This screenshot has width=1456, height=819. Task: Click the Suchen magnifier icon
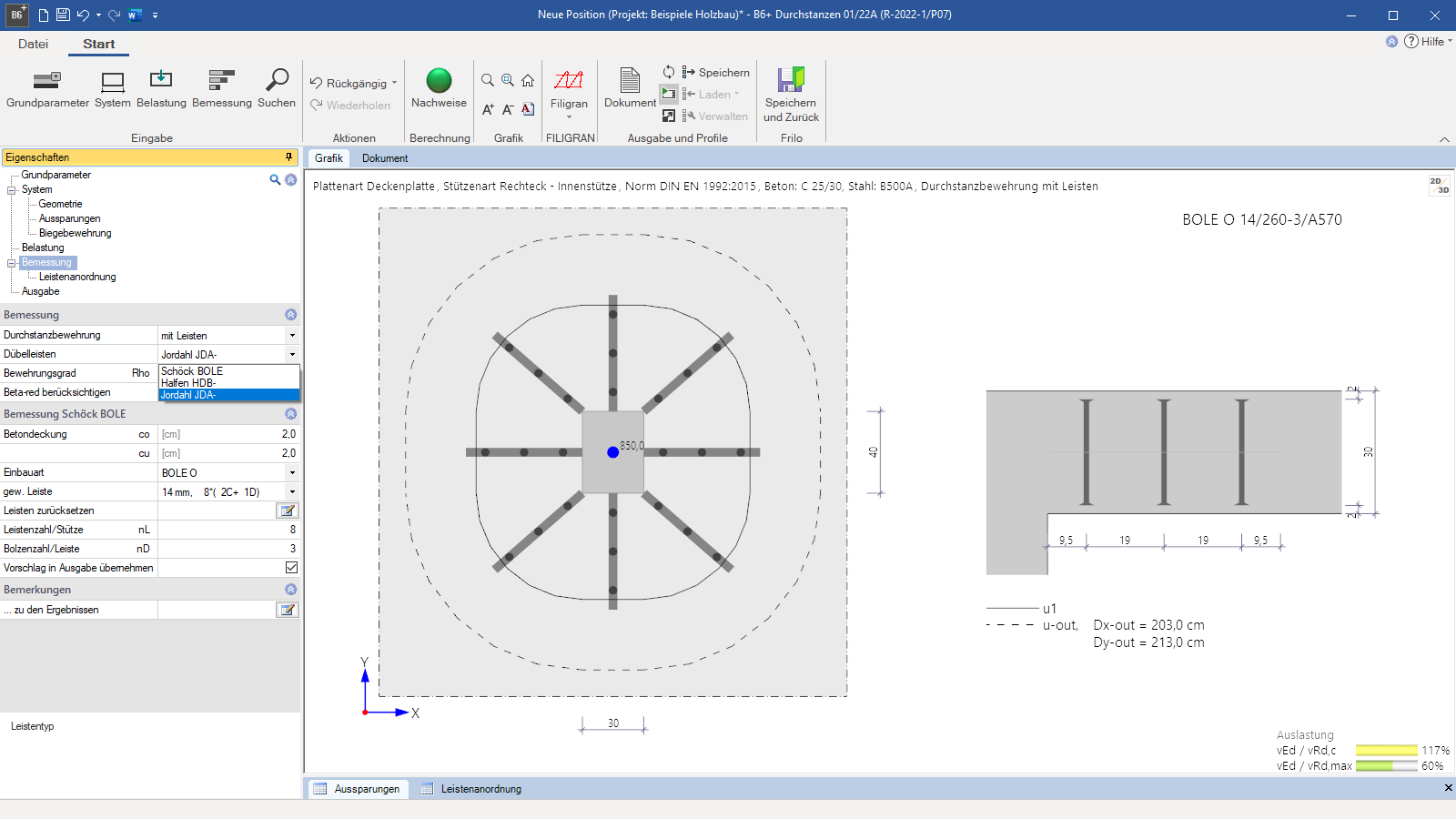[277, 89]
